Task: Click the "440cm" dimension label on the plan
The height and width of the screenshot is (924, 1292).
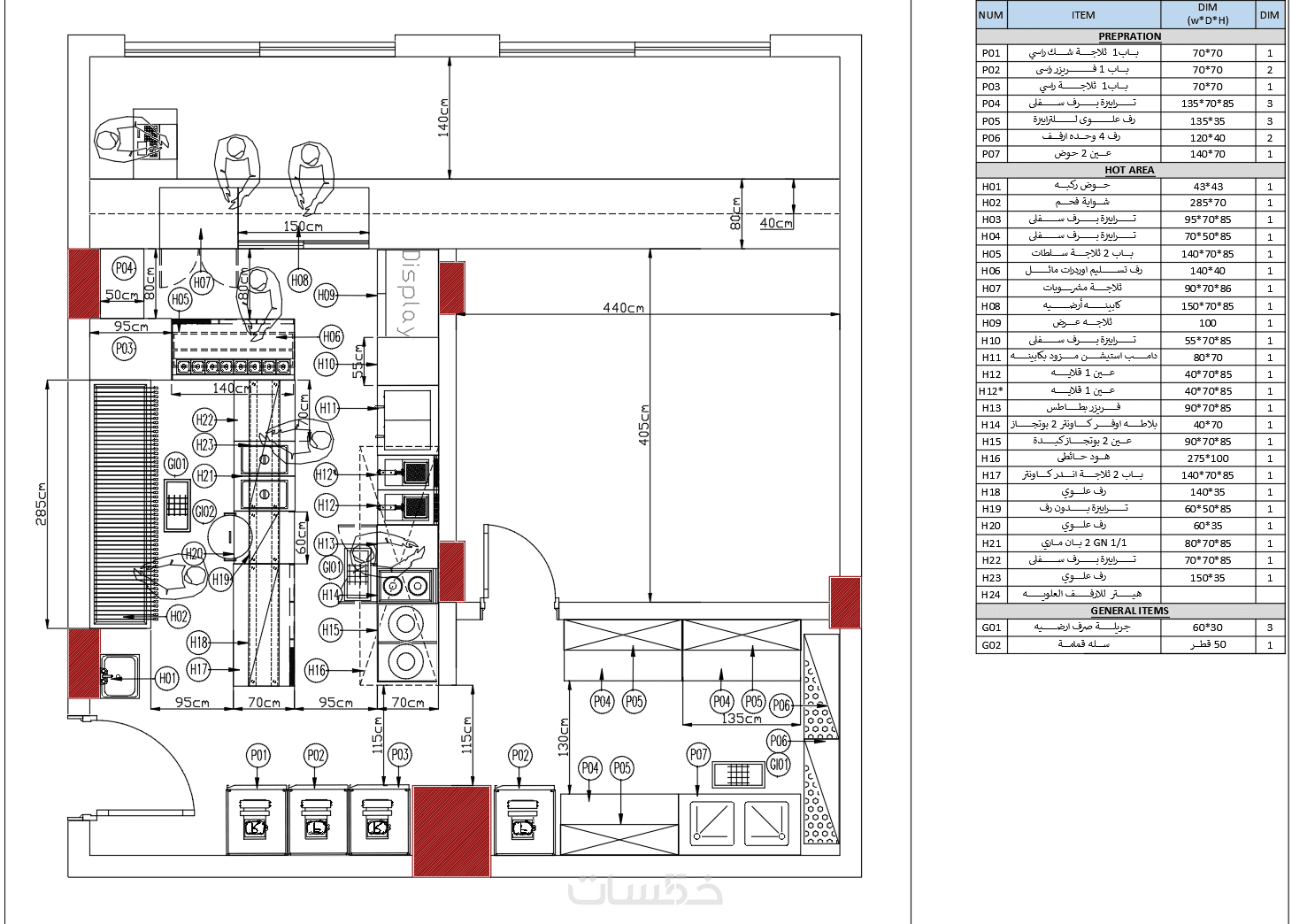Action: point(624,308)
